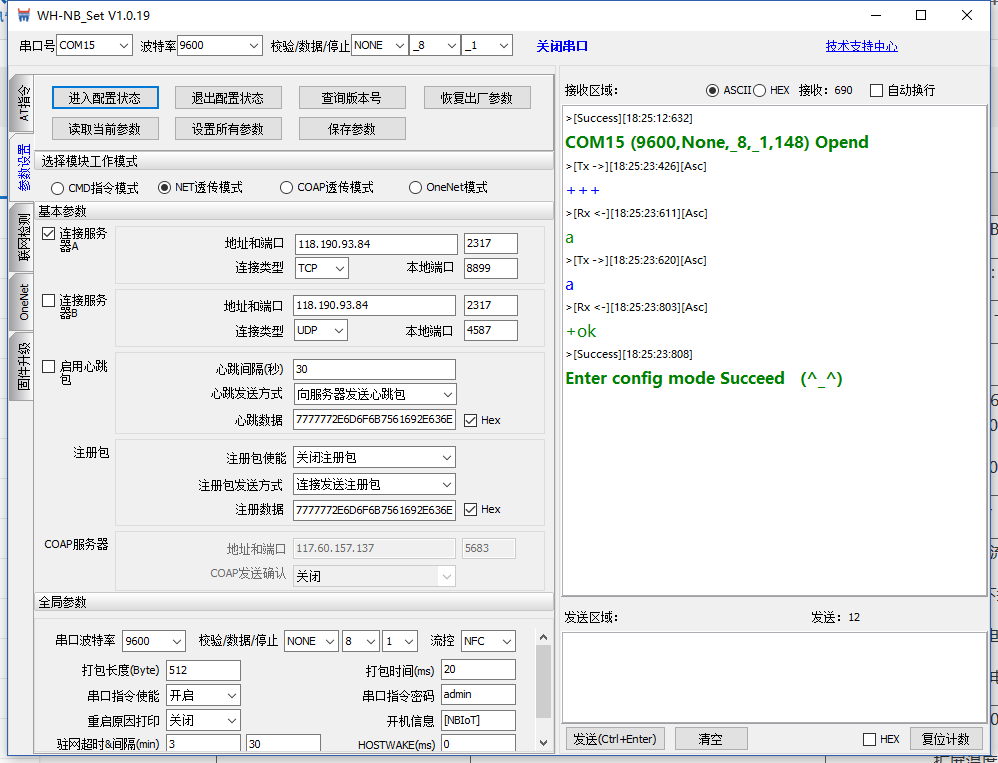Open 串口指令使能 dropdown
Image resolution: width=998 pixels, height=763 pixels.
point(204,696)
